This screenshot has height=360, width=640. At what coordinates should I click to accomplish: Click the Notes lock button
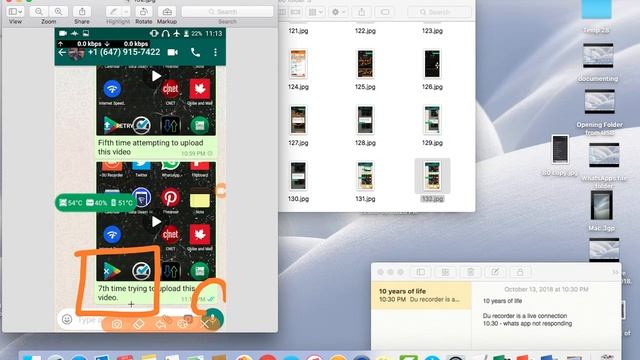coord(520,272)
